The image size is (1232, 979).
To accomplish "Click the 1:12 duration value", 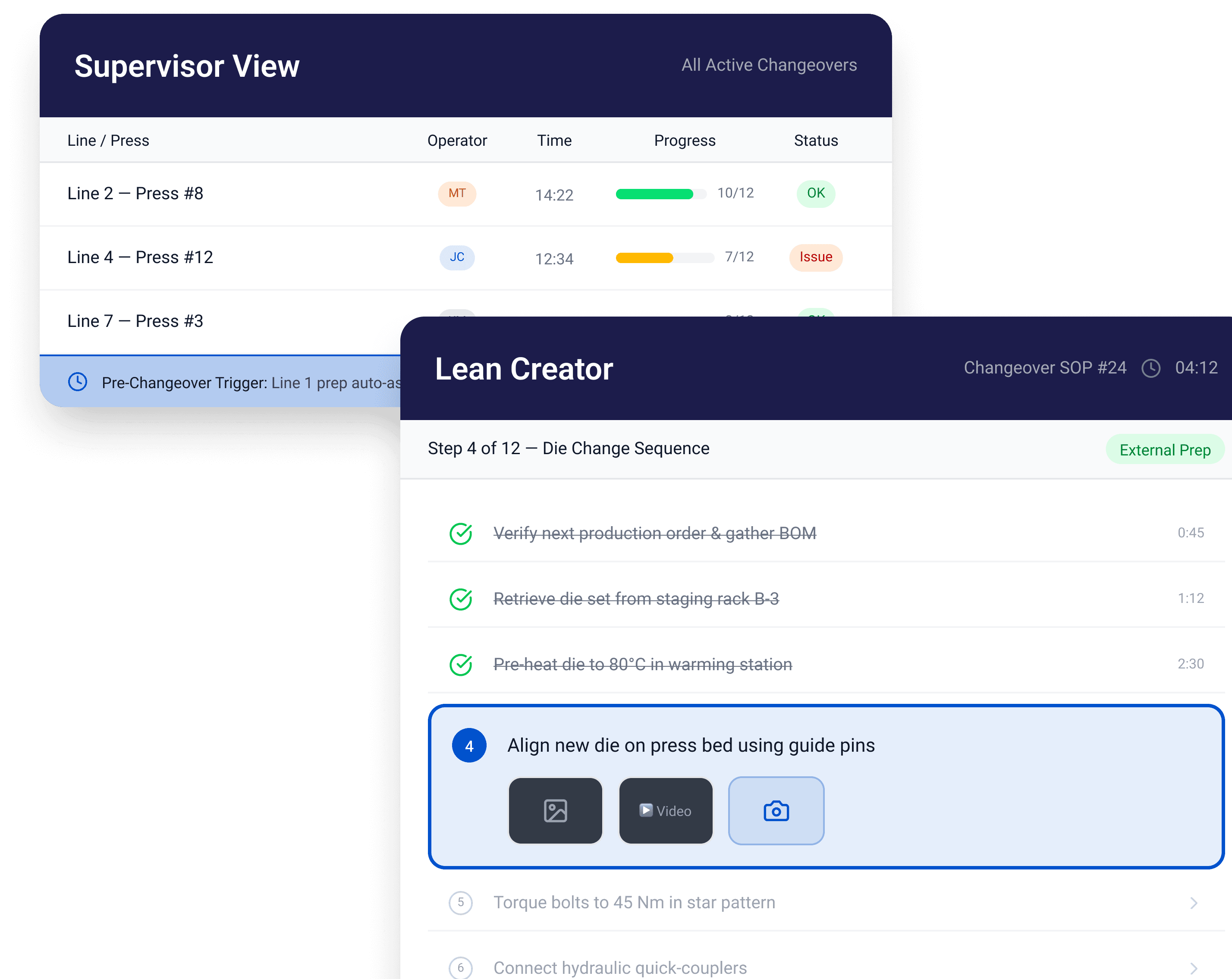I will point(1190,598).
